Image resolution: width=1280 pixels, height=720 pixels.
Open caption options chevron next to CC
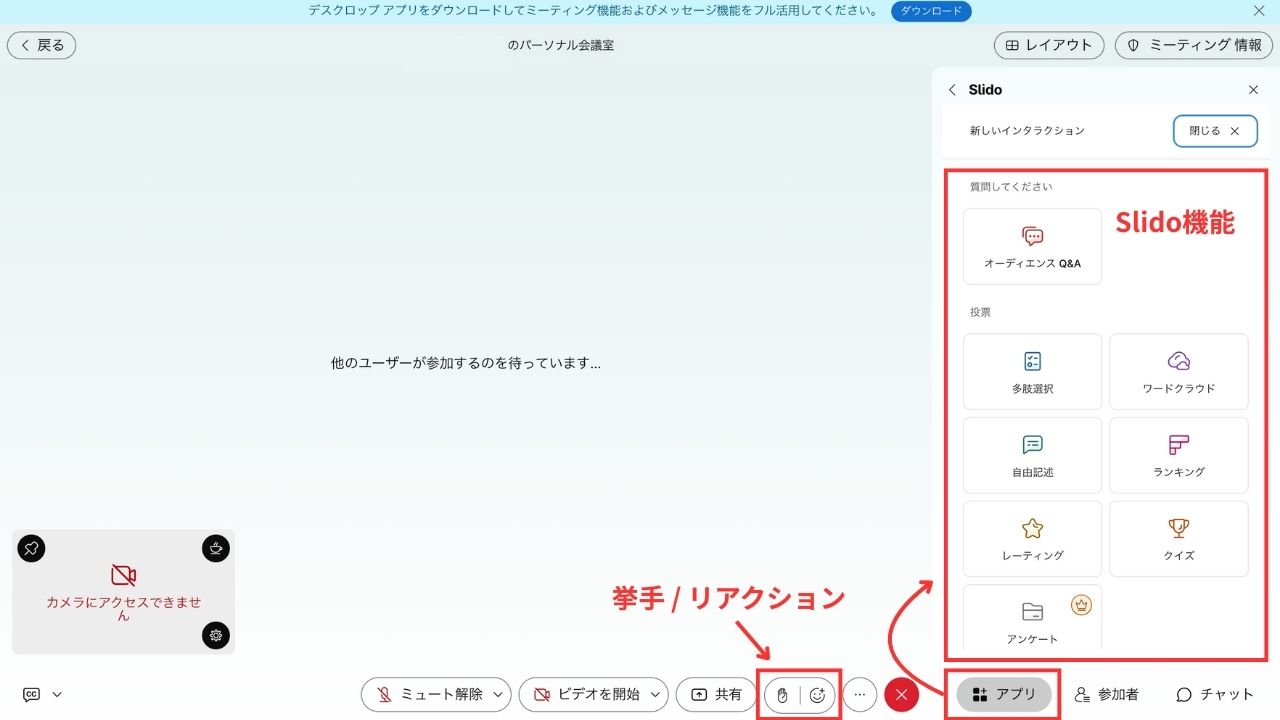tap(57, 695)
